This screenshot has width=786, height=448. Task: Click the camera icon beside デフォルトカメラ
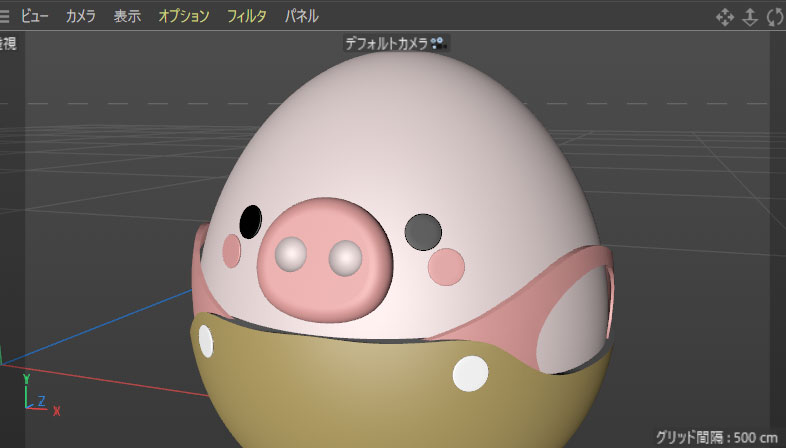point(439,43)
